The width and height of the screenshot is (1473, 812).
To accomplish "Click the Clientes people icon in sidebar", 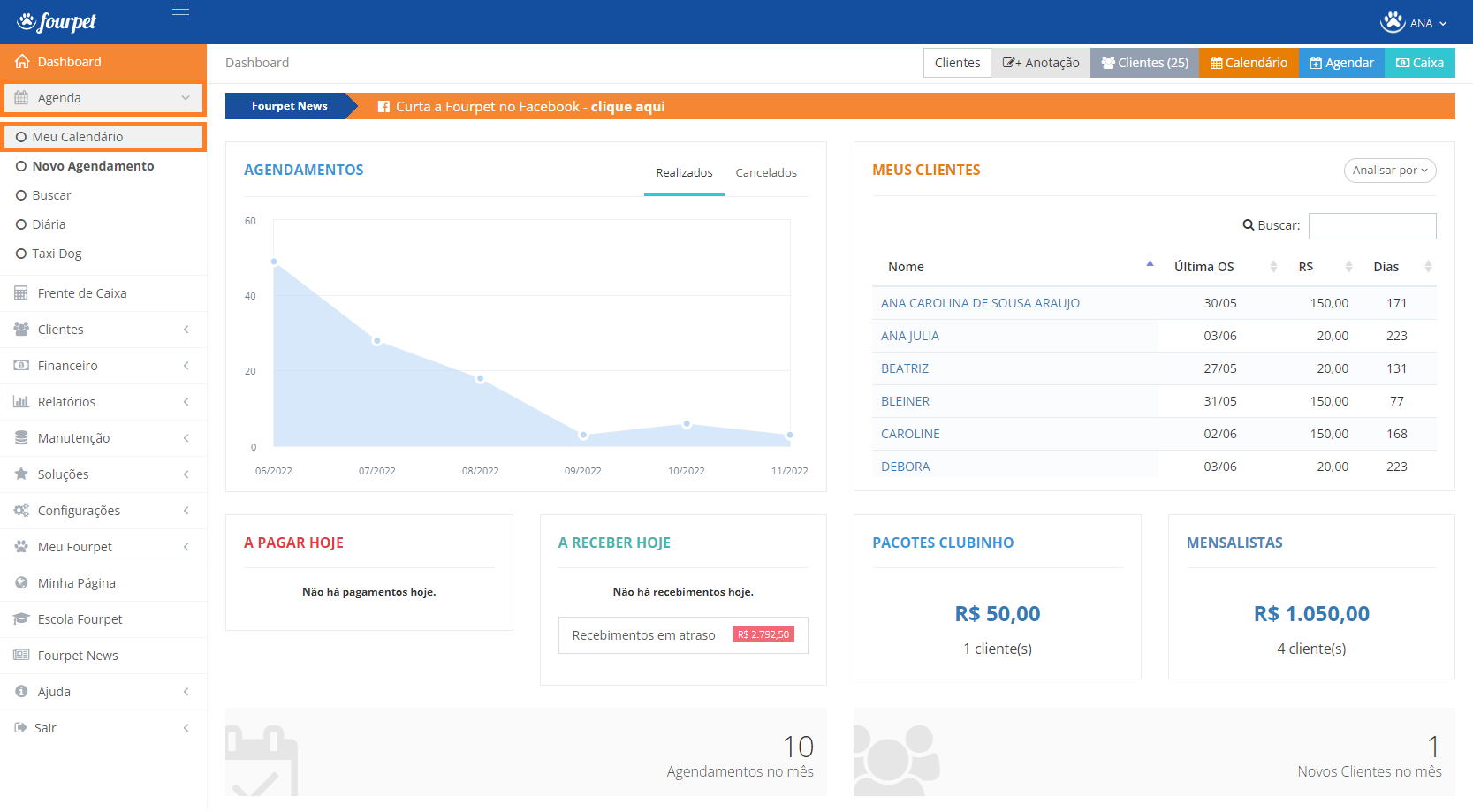I will (x=21, y=330).
